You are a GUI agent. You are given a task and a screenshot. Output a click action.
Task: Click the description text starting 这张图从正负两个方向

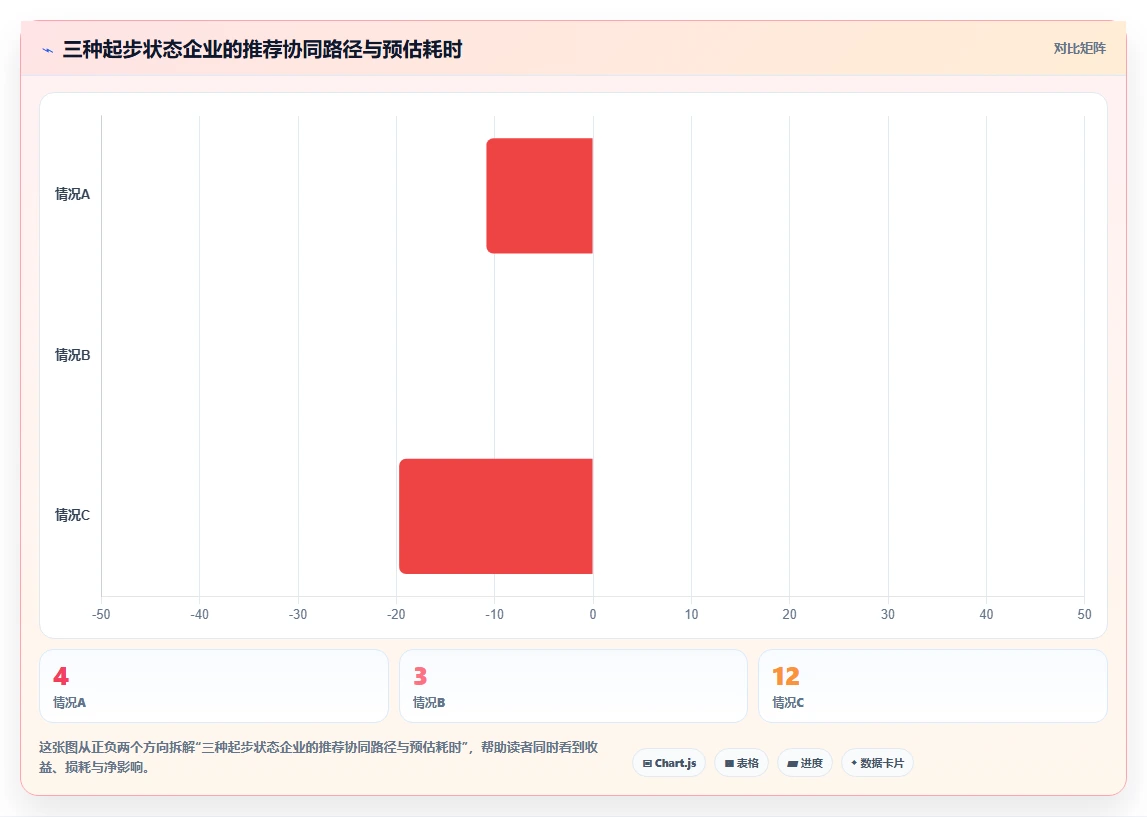(x=319, y=757)
